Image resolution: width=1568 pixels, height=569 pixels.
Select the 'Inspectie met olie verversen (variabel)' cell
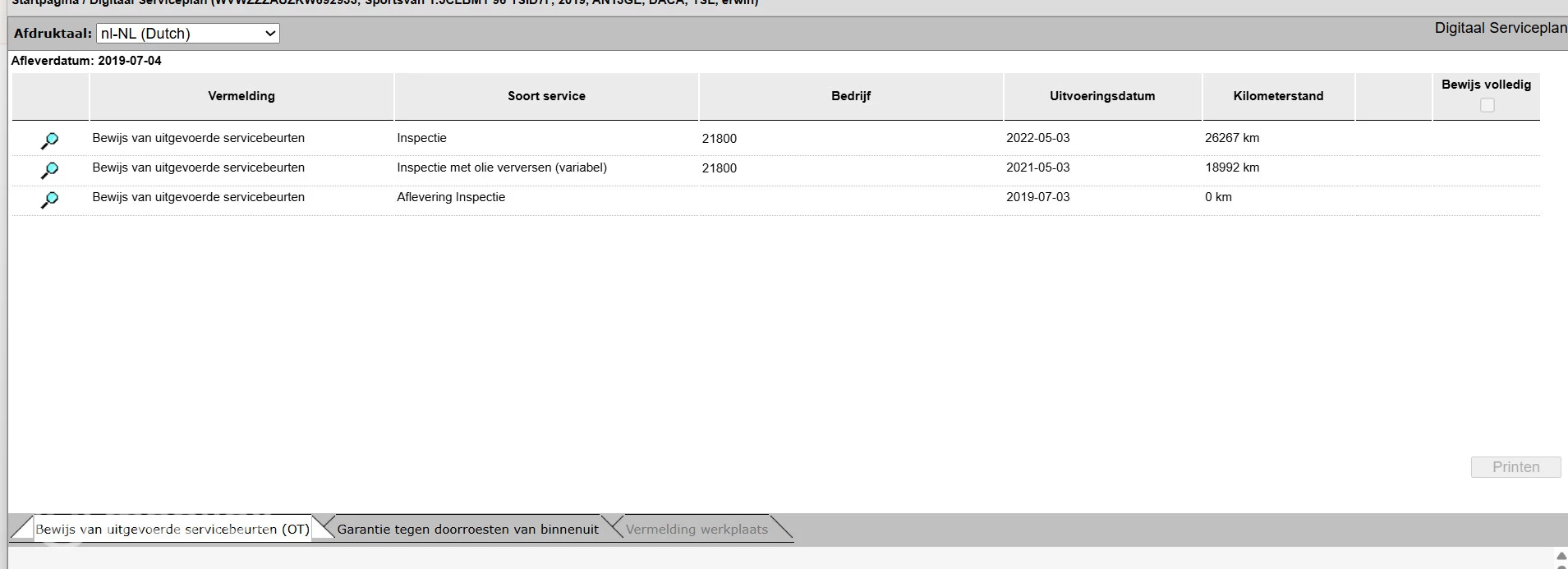click(502, 167)
